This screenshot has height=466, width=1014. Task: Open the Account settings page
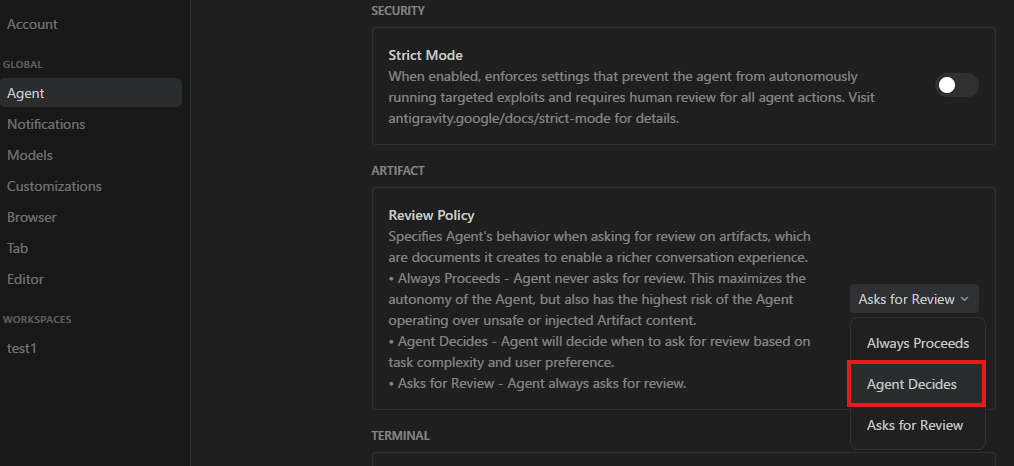point(32,25)
